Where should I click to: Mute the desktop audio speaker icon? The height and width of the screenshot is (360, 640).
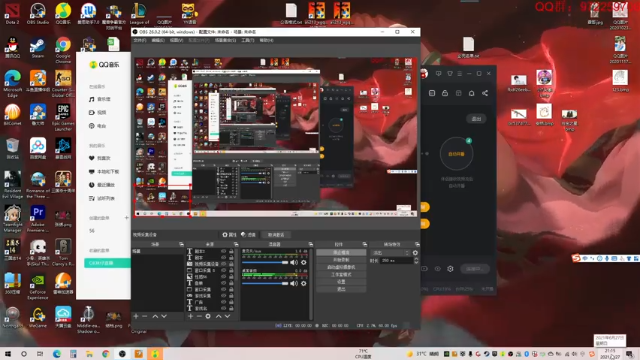click(x=294, y=283)
